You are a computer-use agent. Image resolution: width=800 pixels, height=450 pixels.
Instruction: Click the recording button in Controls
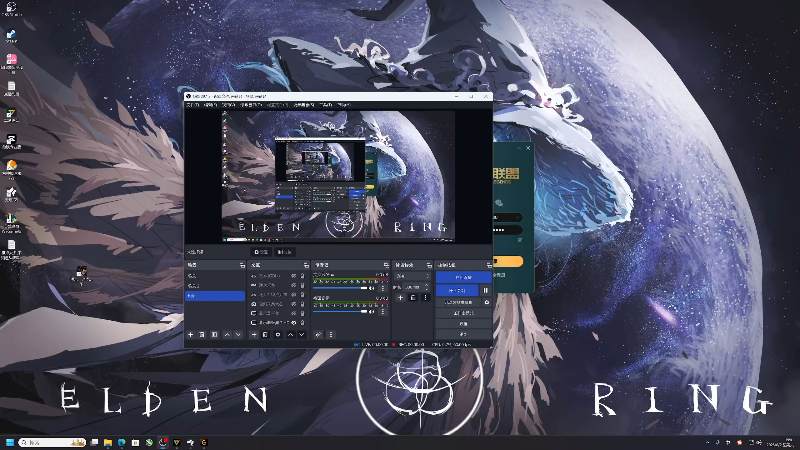coord(457,290)
